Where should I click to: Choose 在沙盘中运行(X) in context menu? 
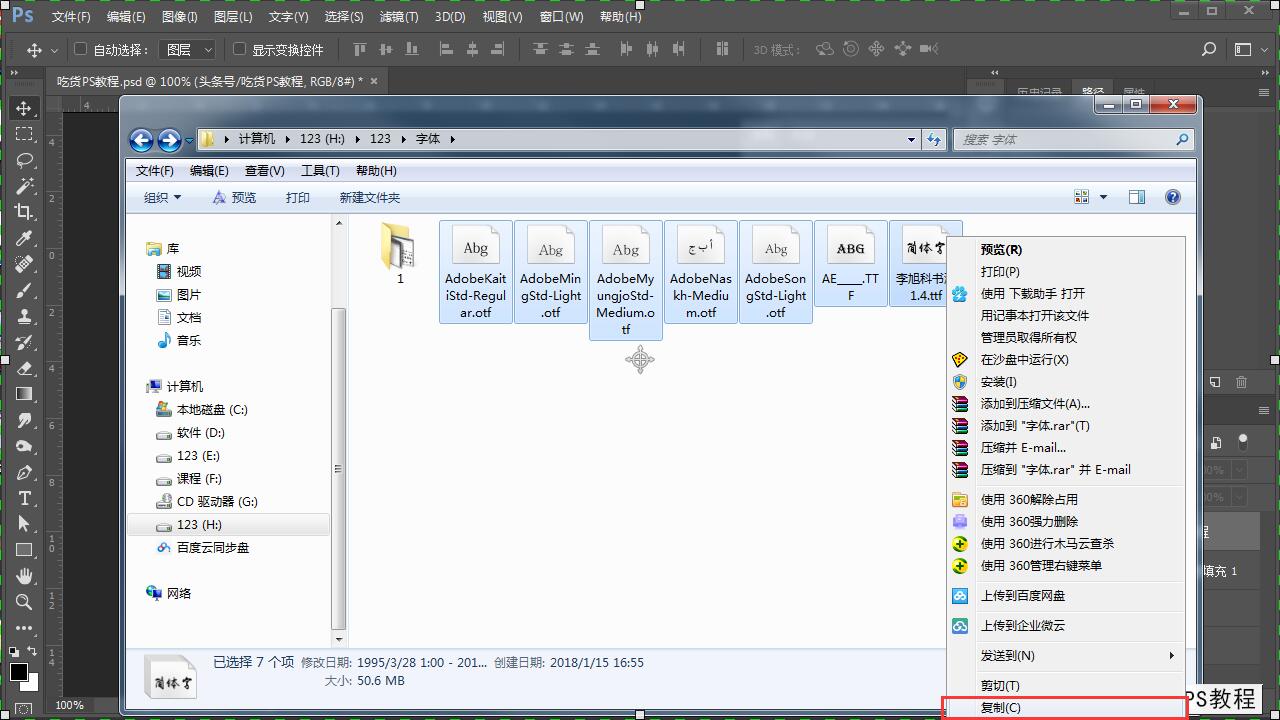1066,359
